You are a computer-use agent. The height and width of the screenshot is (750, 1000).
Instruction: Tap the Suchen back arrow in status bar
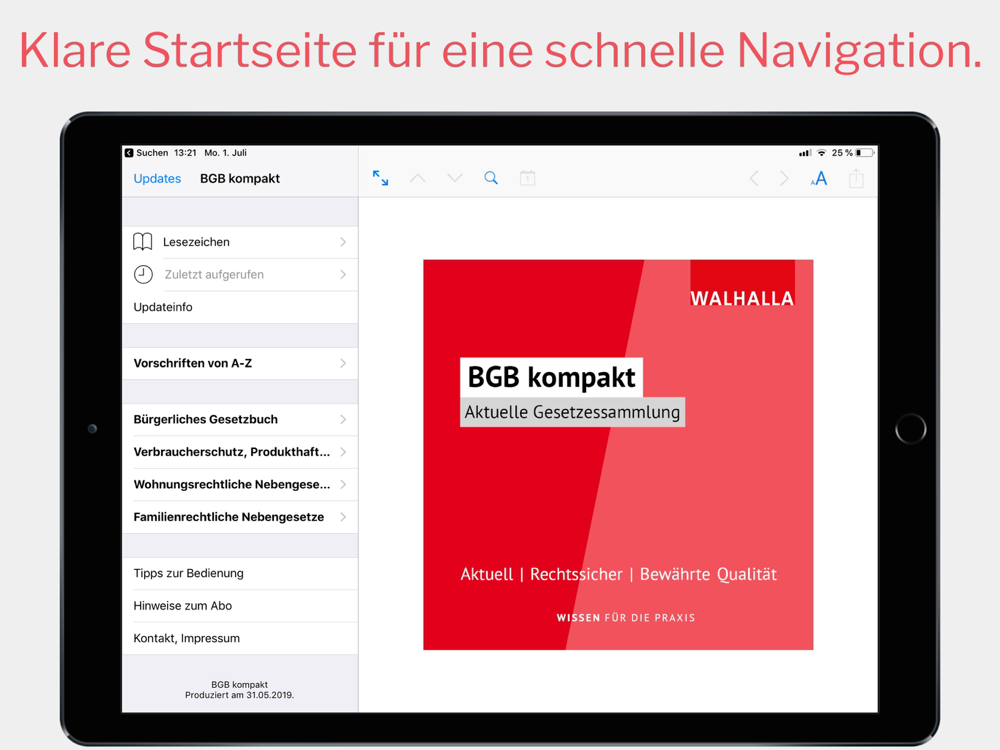(129, 152)
